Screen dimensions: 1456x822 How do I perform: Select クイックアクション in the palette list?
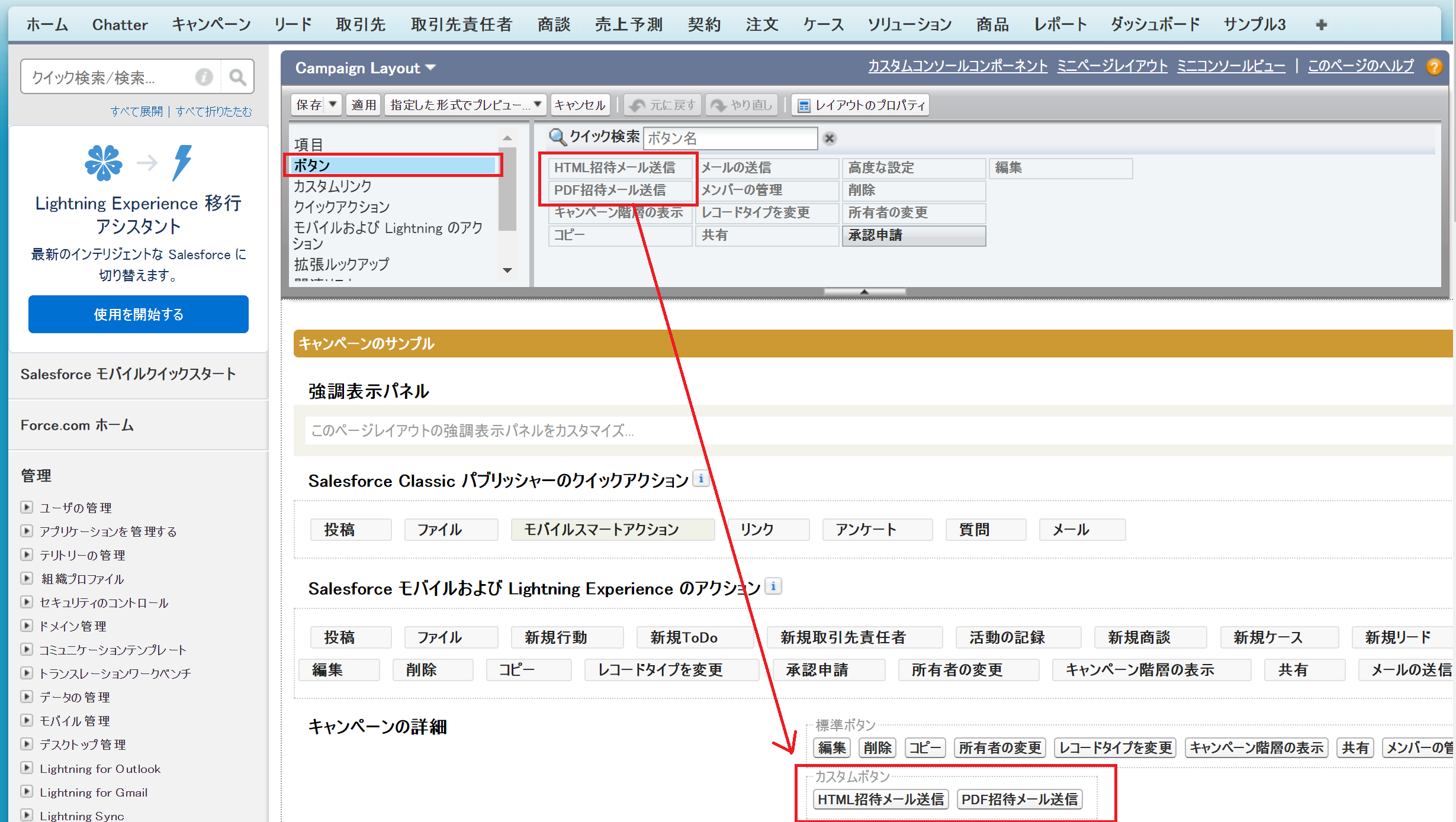(342, 207)
